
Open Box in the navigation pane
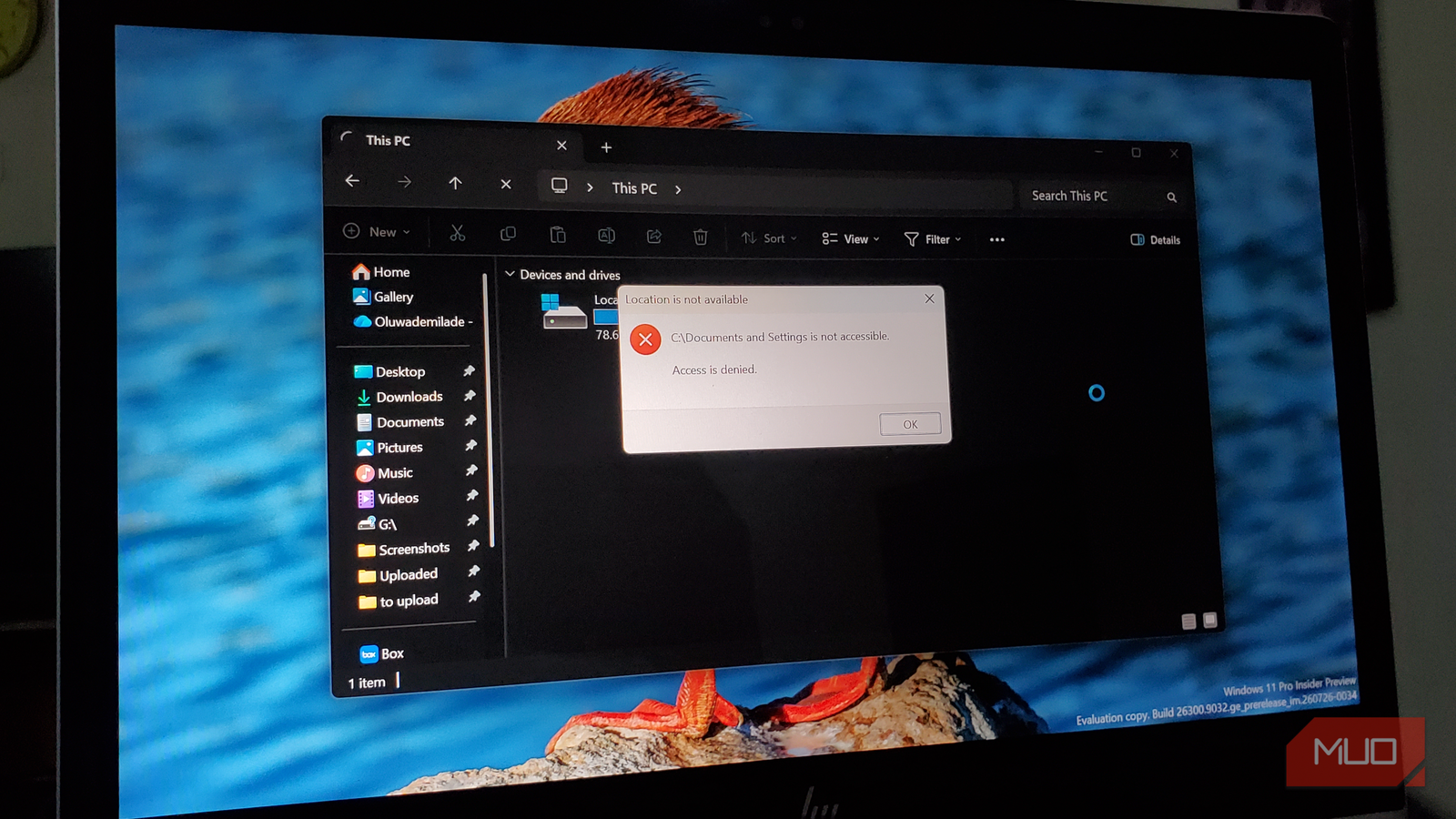[x=382, y=653]
